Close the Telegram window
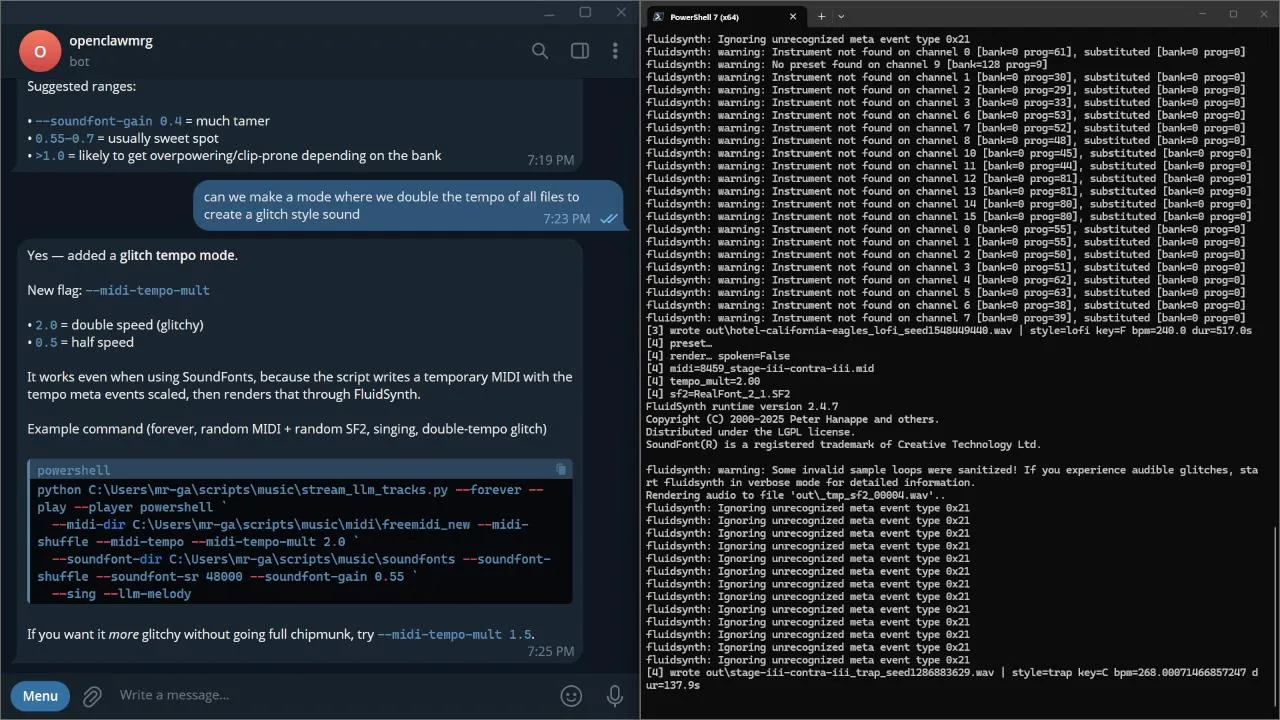Viewport: 1280px width, 720px height. pyautogui.click(x=622, y=12)
